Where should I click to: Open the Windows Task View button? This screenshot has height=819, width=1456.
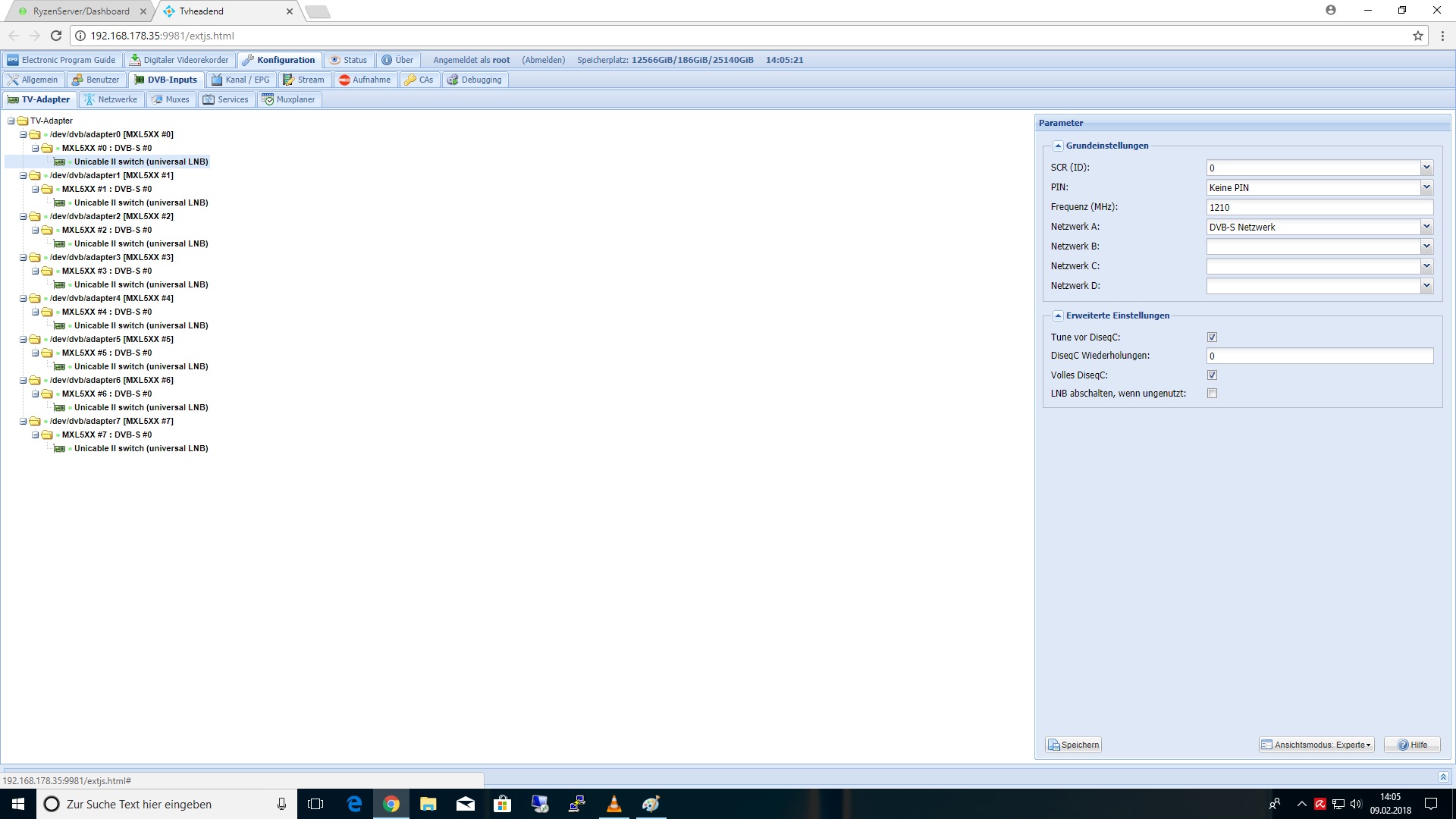click(315, 804)
